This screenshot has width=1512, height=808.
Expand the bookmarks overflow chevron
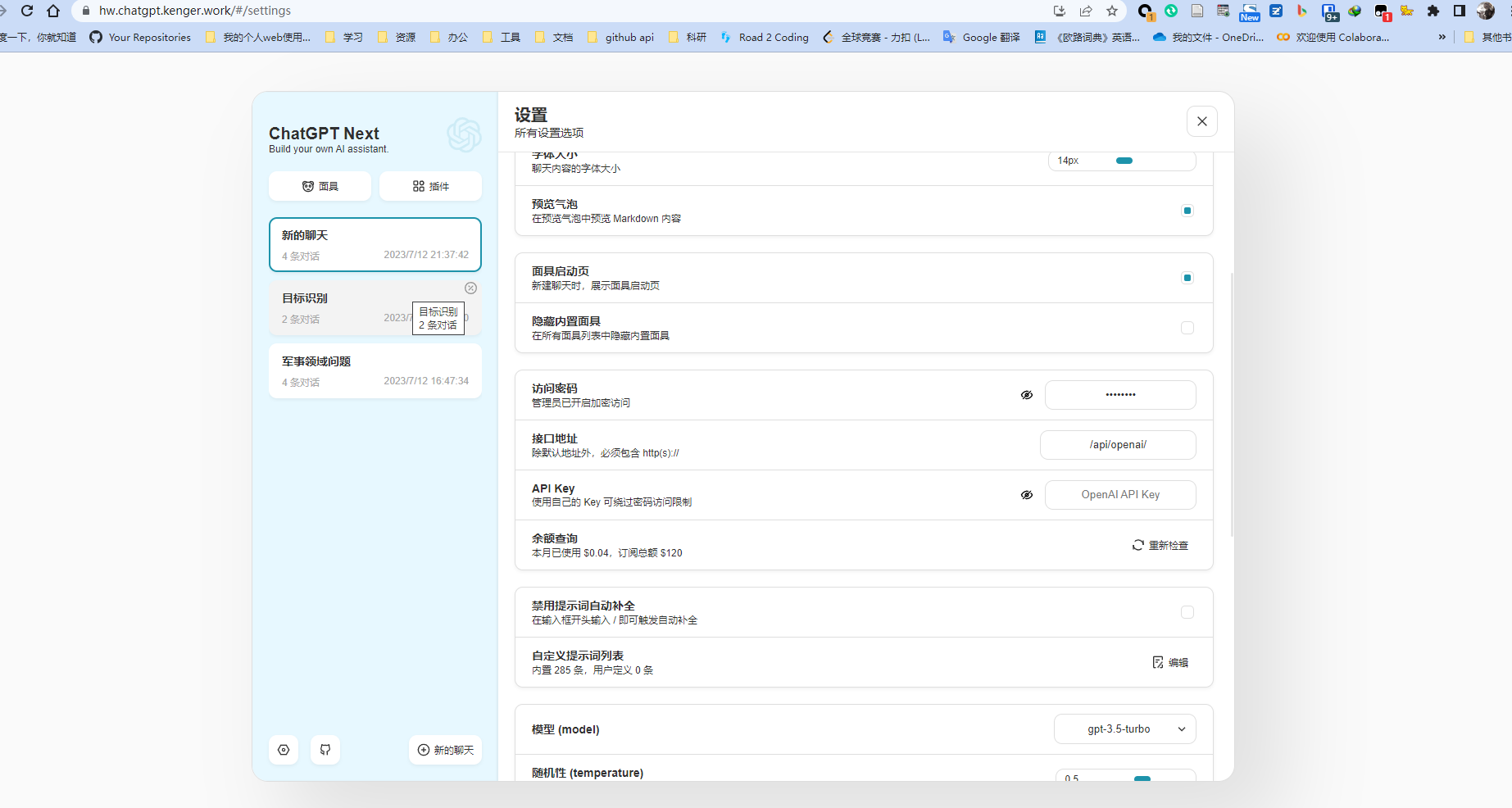tap(1442, 37)
